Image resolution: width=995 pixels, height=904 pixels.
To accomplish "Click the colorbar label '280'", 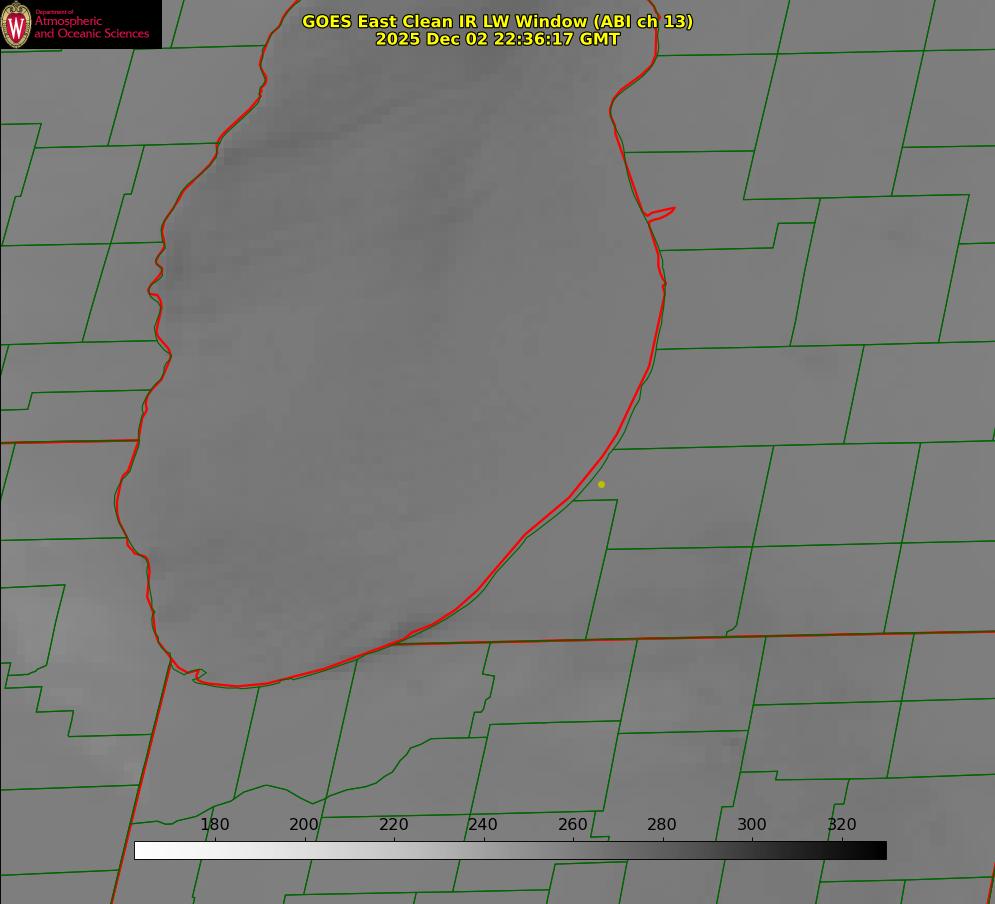I will (x=662, y=824).
